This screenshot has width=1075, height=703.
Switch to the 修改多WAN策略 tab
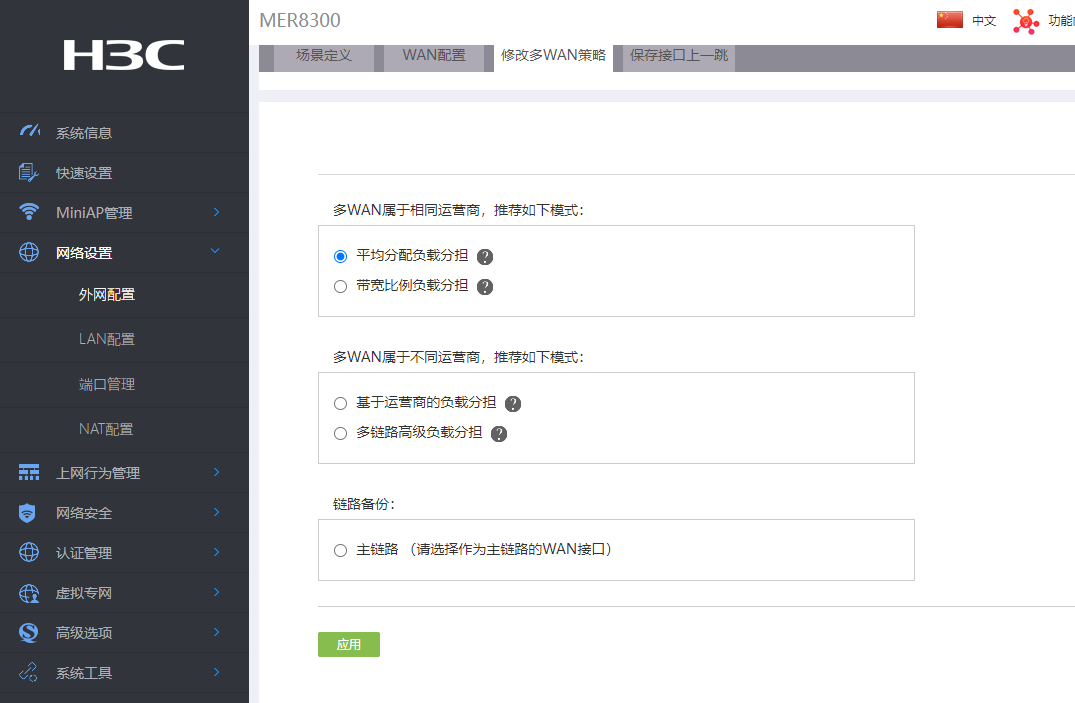tap(553, 56)
